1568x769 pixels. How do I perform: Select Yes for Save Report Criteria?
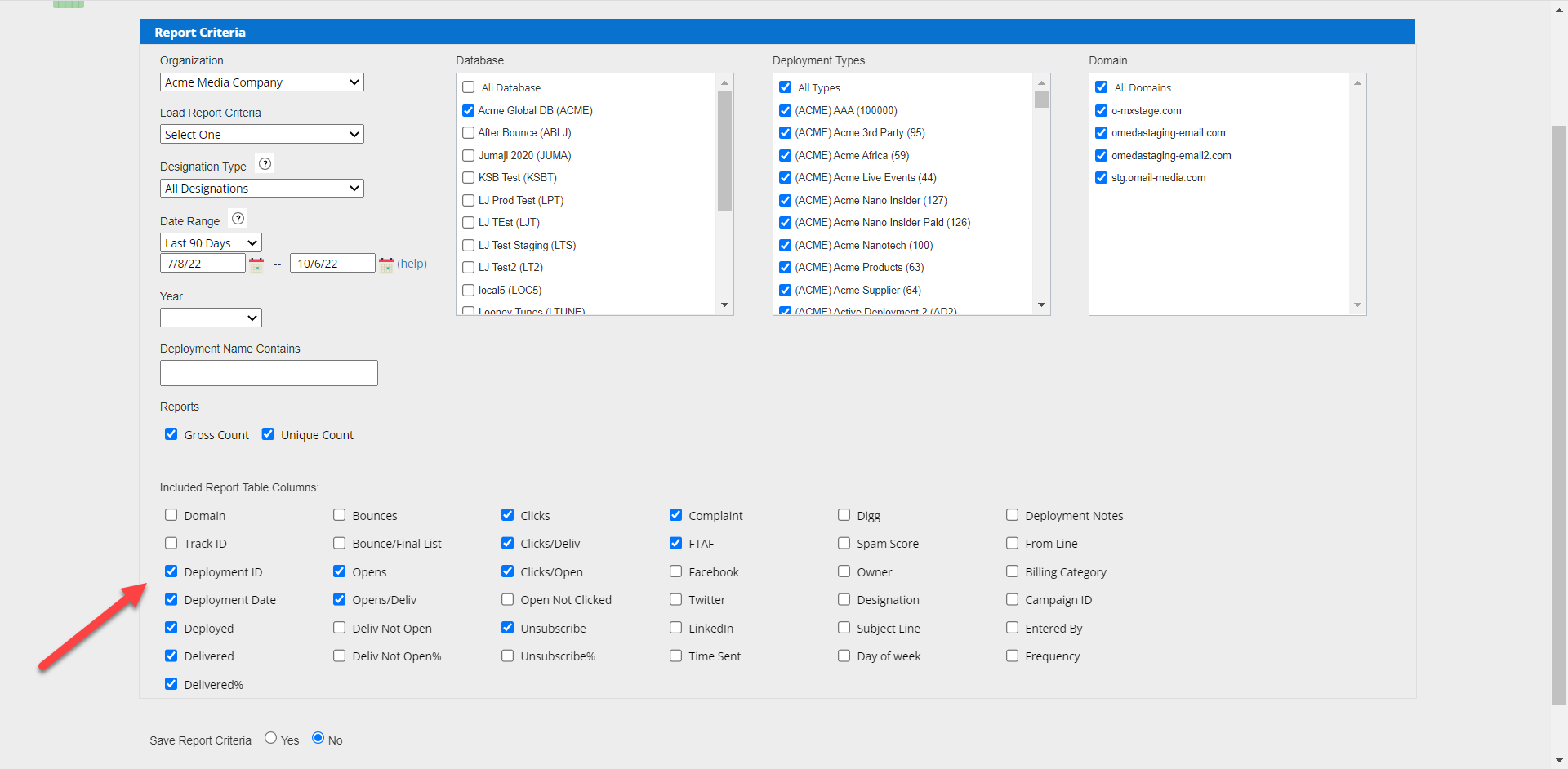pyautogui.click(x=271, y=738)
